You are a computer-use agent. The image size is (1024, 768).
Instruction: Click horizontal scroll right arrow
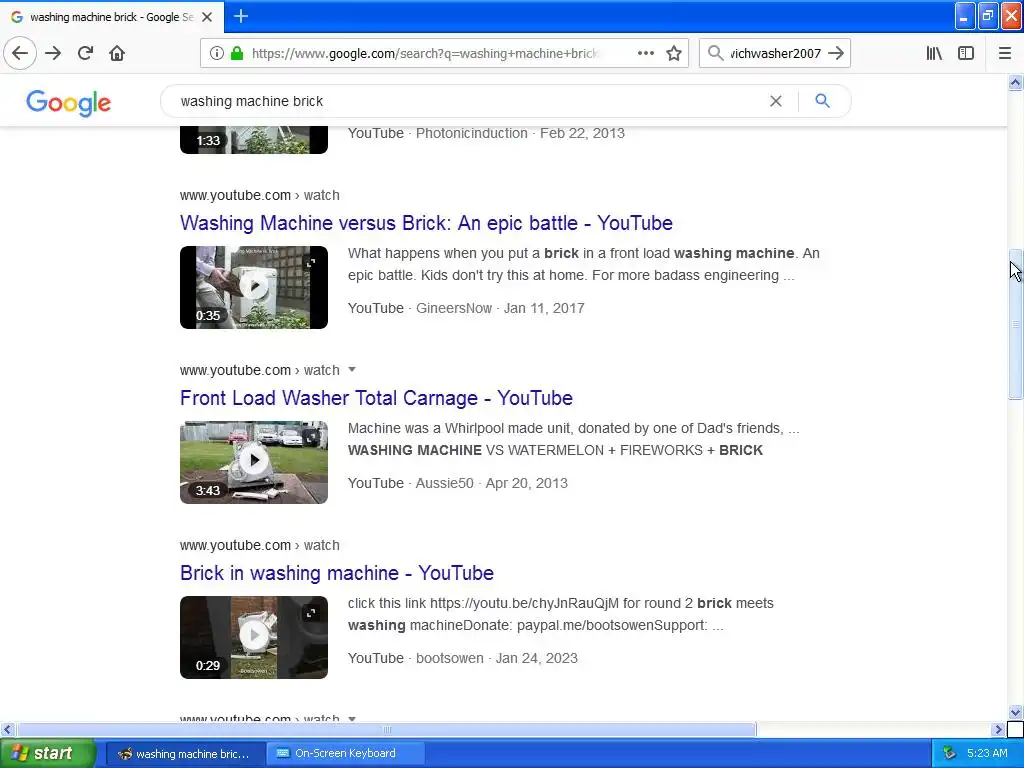(998, 729)
